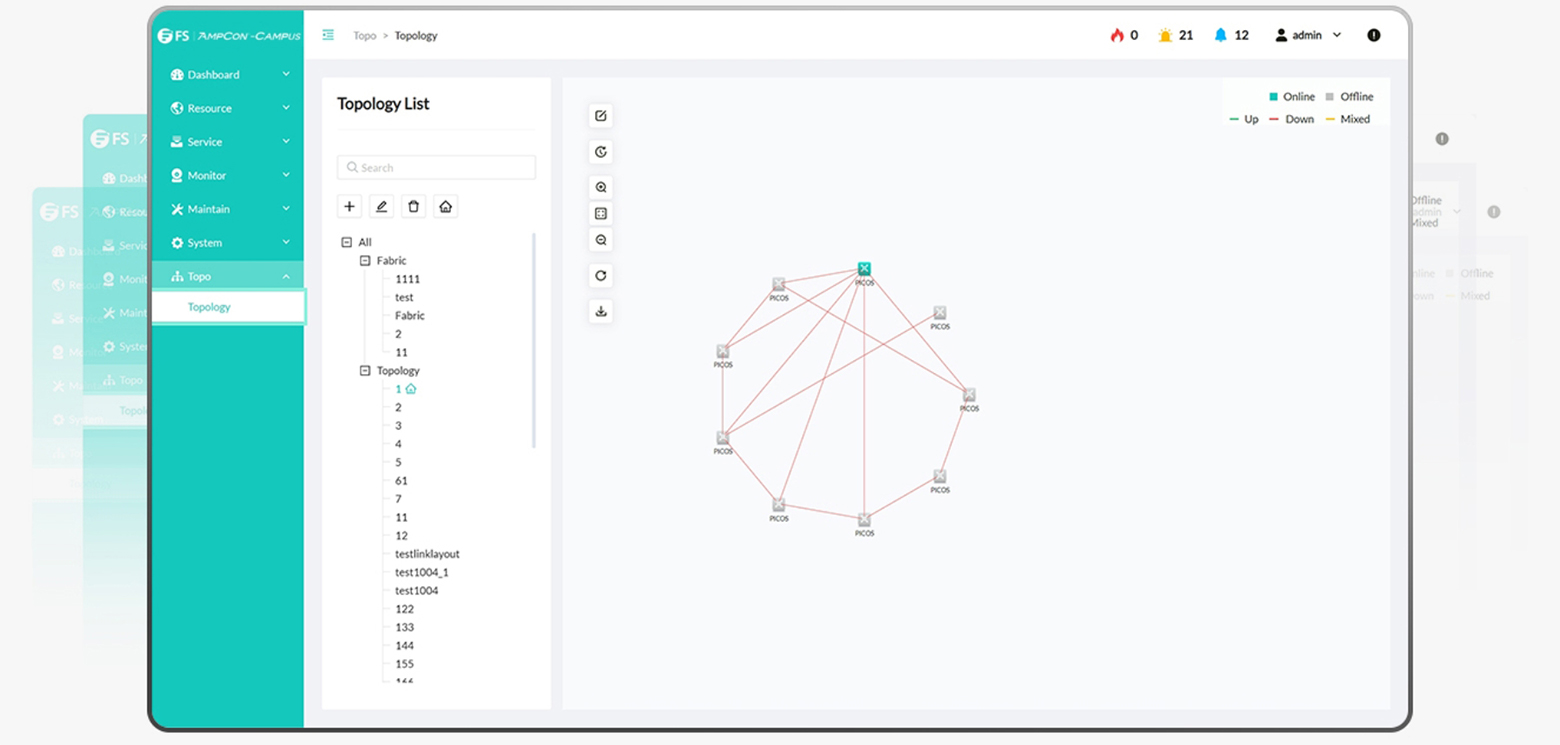This screenshot has height=745, width=1560.
Task: Open the Maintain menu in the sidebar
Action: [228, 209]
